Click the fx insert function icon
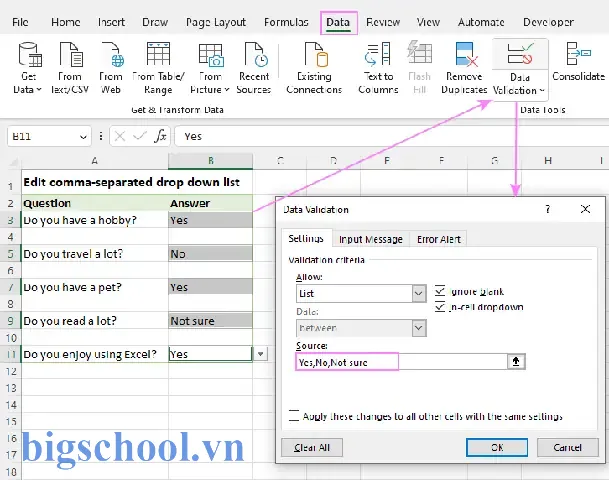The width and height of the screenshot is (609, 480). pos(160,136)
